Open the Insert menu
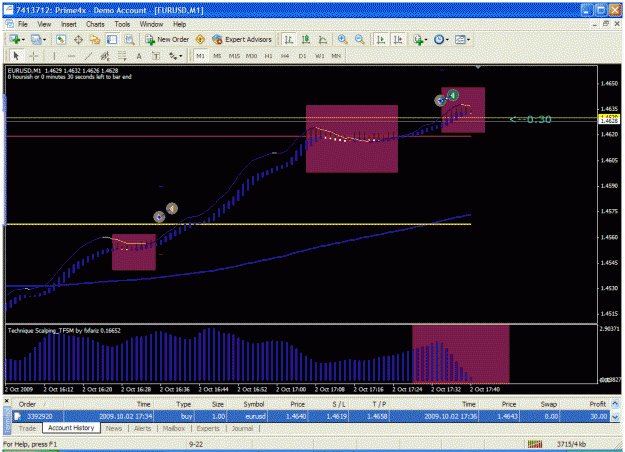 pos(69,24)
